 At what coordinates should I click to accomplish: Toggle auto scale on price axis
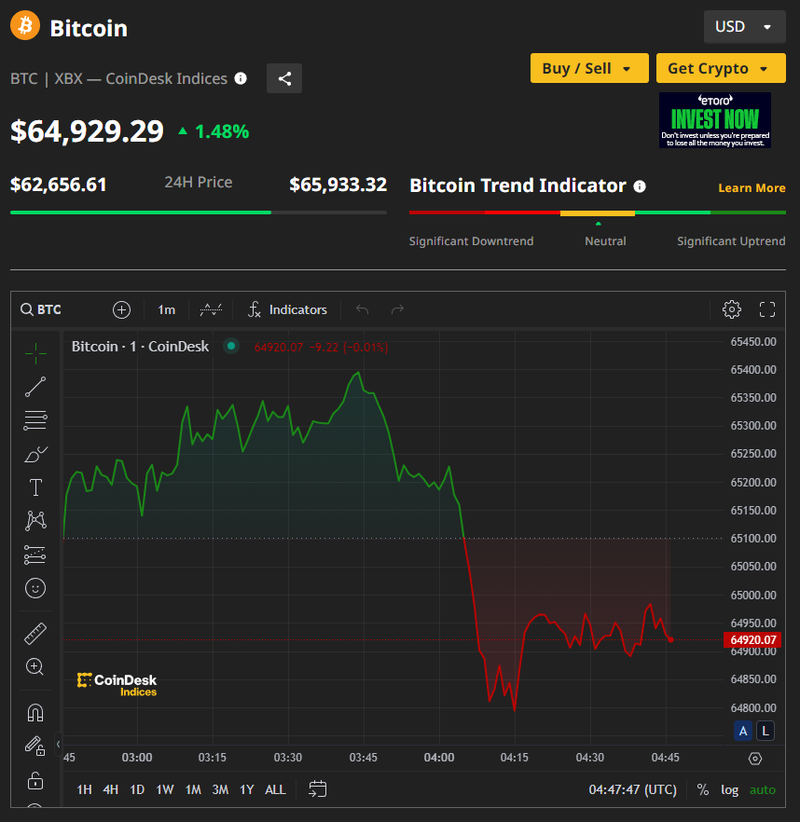[762, 790]
